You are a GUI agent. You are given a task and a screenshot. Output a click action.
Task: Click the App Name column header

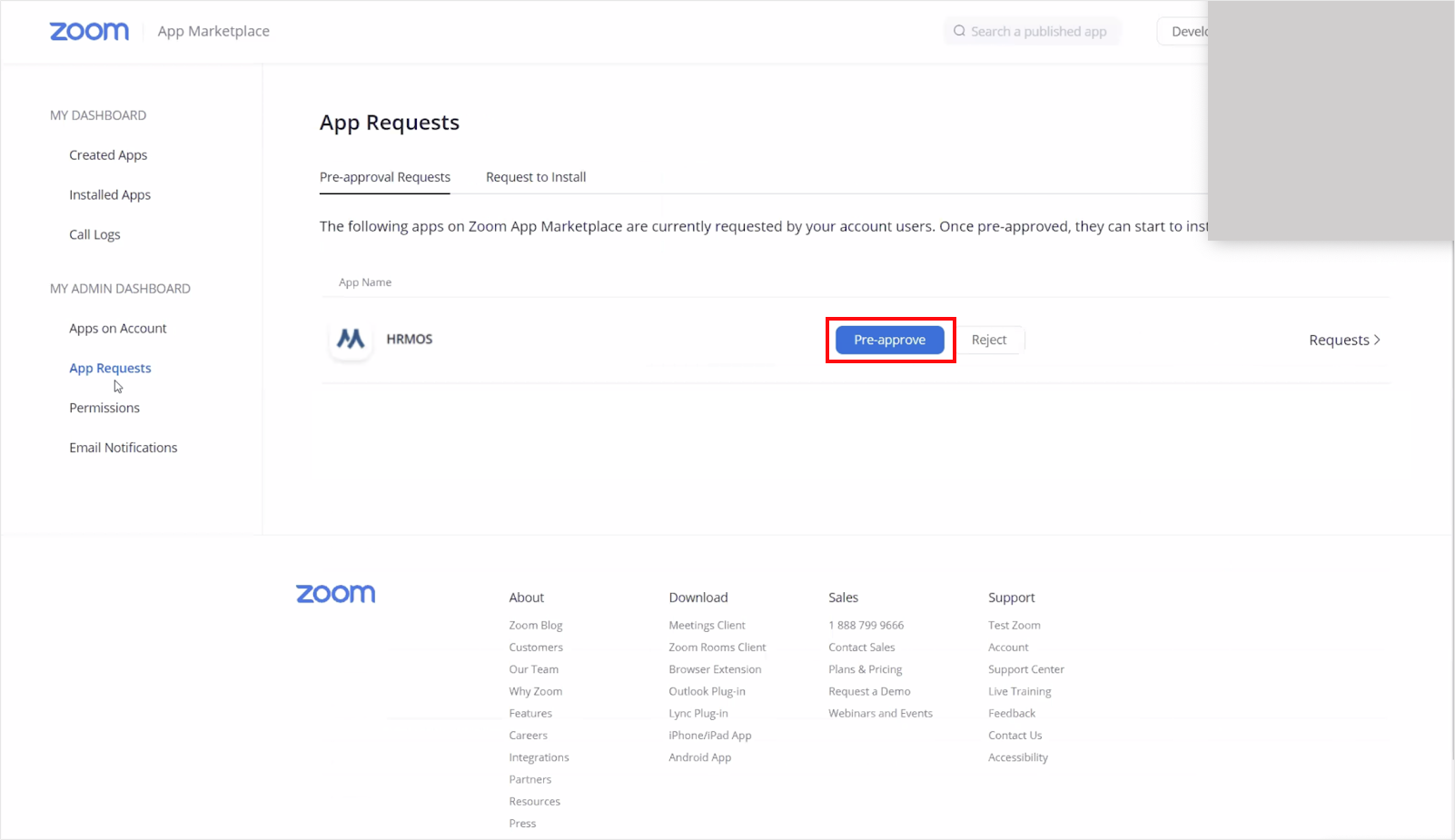(365, 282)
